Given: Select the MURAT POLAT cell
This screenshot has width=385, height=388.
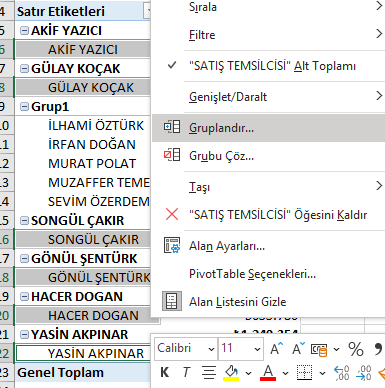Looking at the screenshot, I should pyautogui.click(x=83, y=163).
